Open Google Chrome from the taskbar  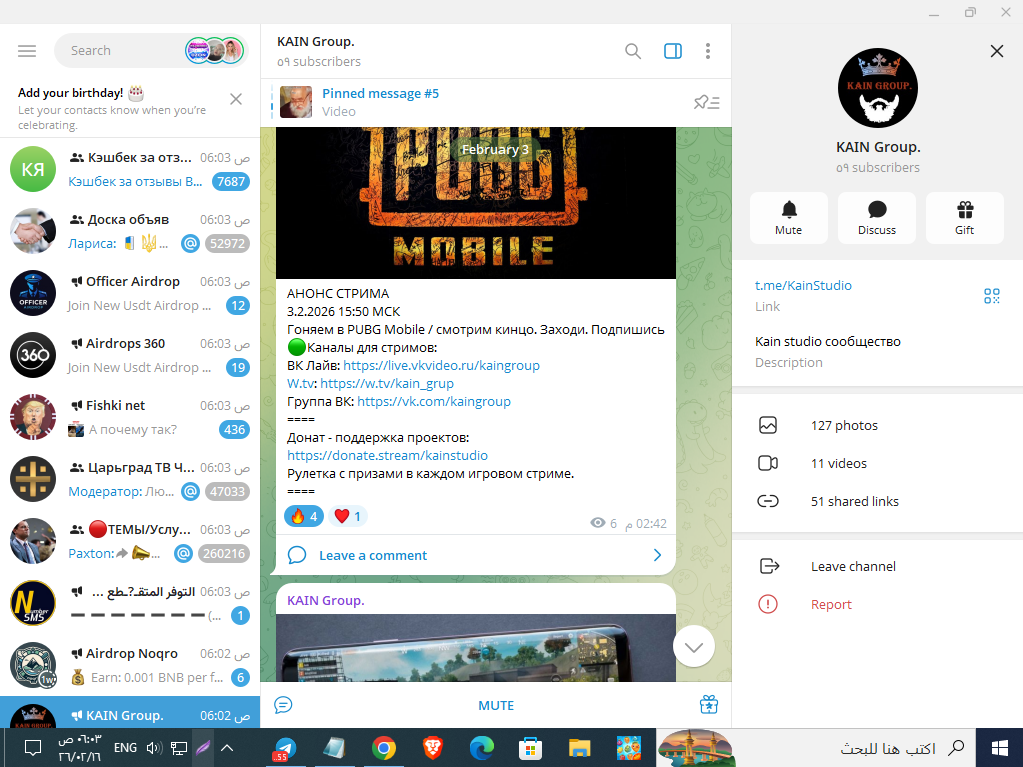pyautogui.click(x=384, y=748)
